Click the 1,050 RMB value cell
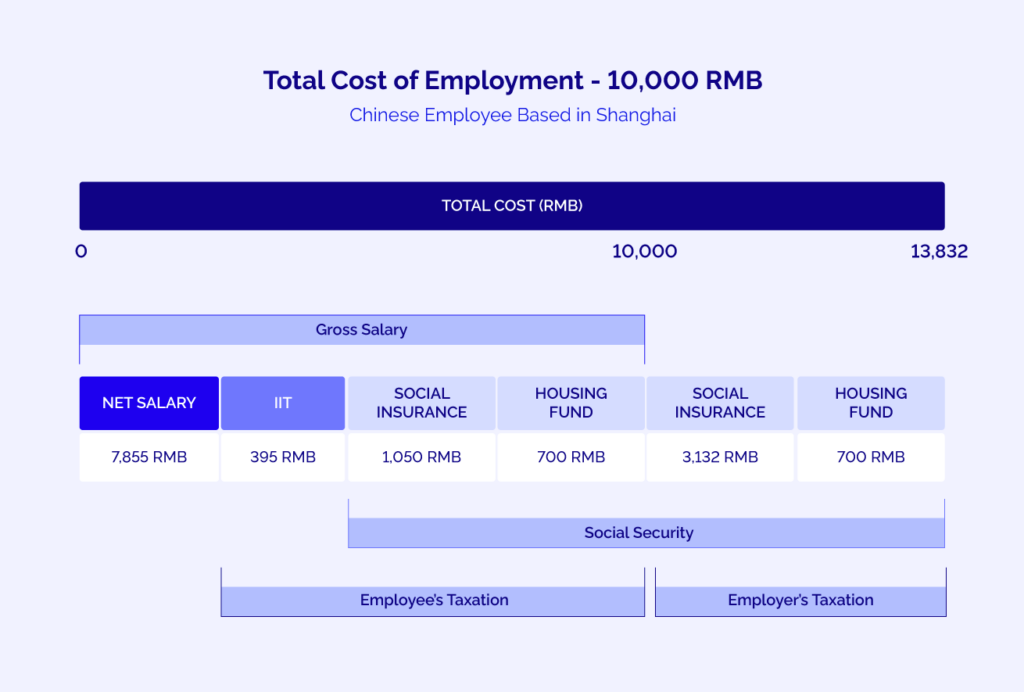The width and height of the screenshot is (1024, 692). (421, 456)
